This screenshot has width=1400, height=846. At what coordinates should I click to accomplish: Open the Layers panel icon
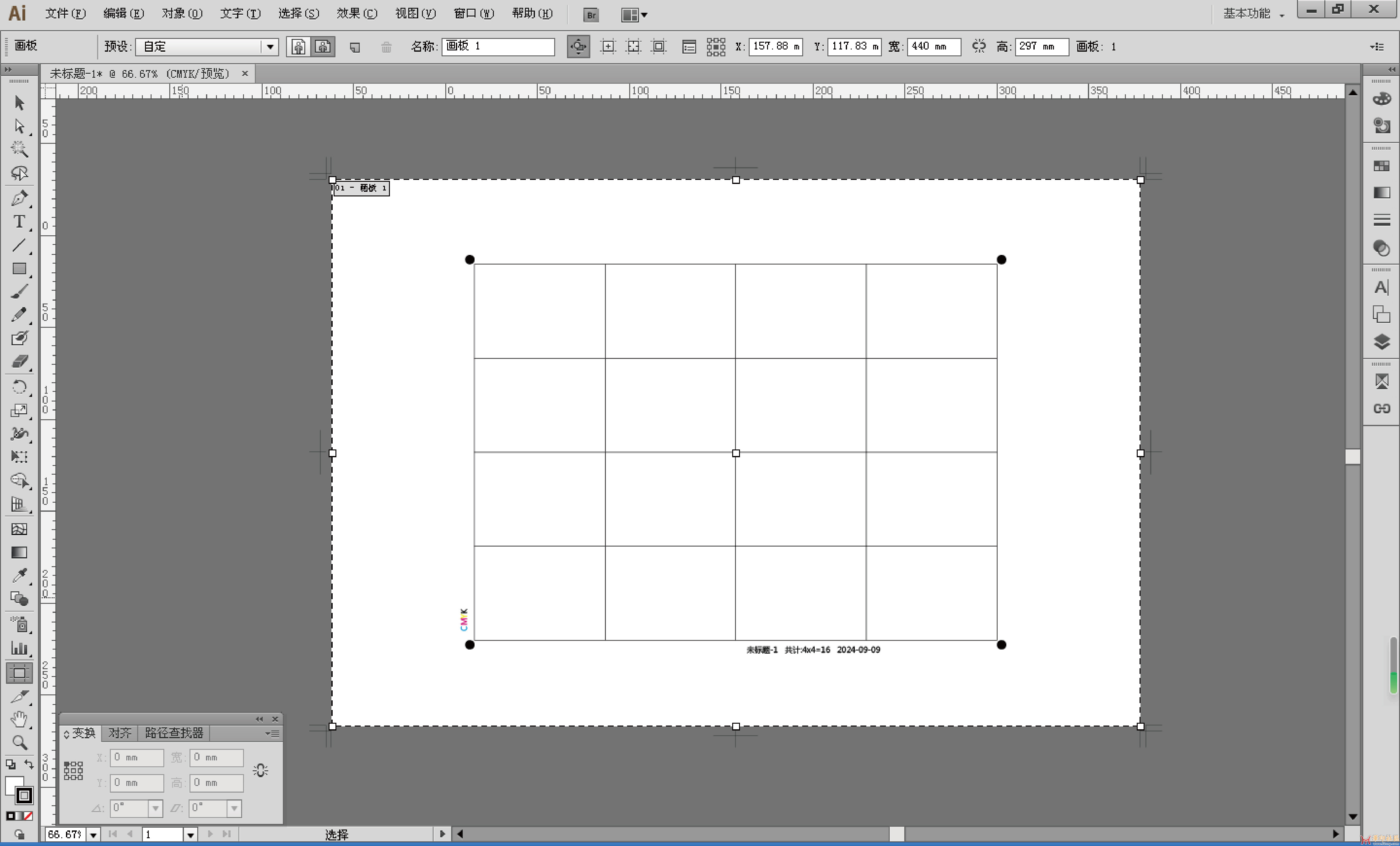(x=1381, y=341)
